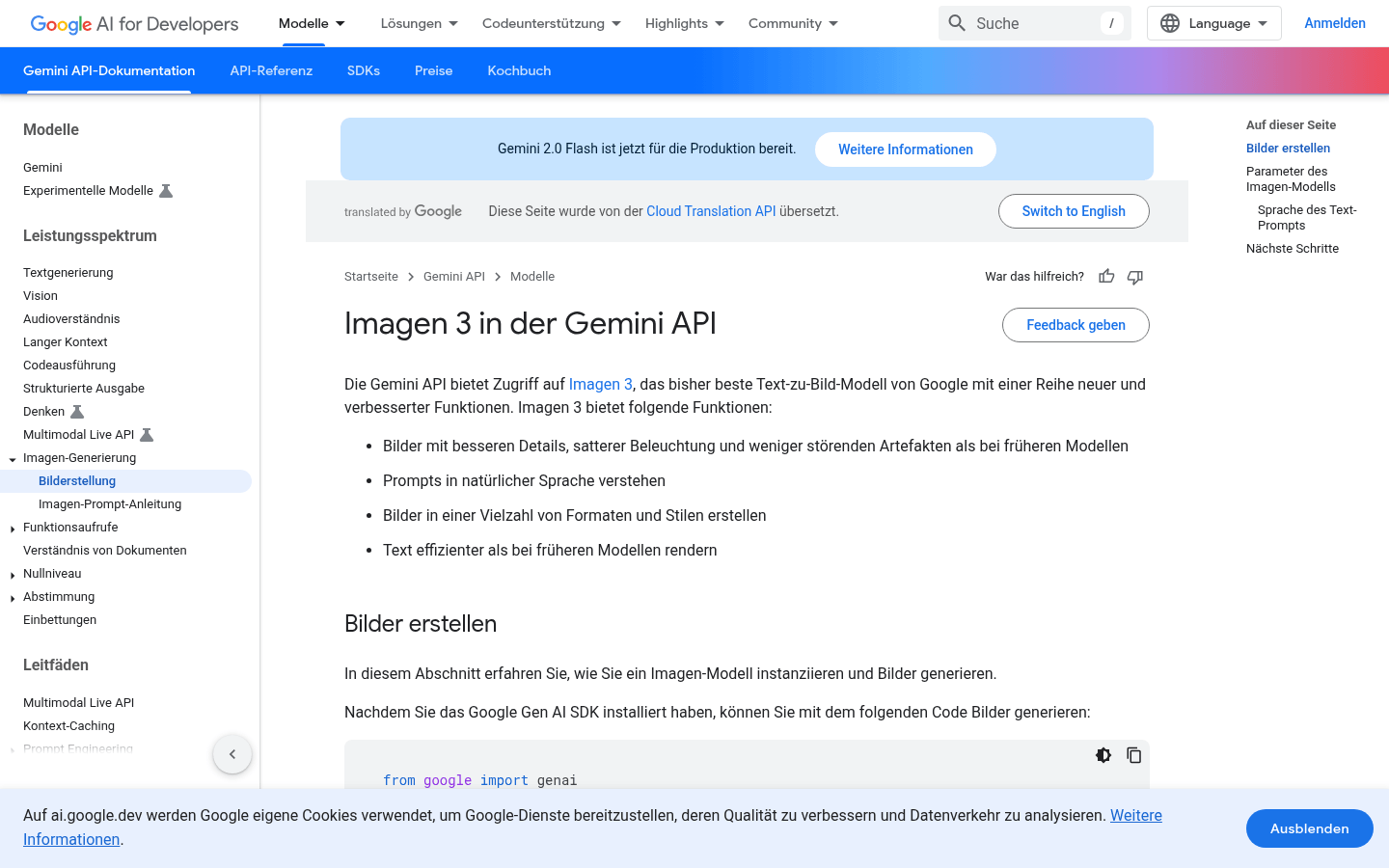This screenshot has width=1389, height=868.
Task: Click the Feedback geben button
Action: click(x=1076, y=325)
